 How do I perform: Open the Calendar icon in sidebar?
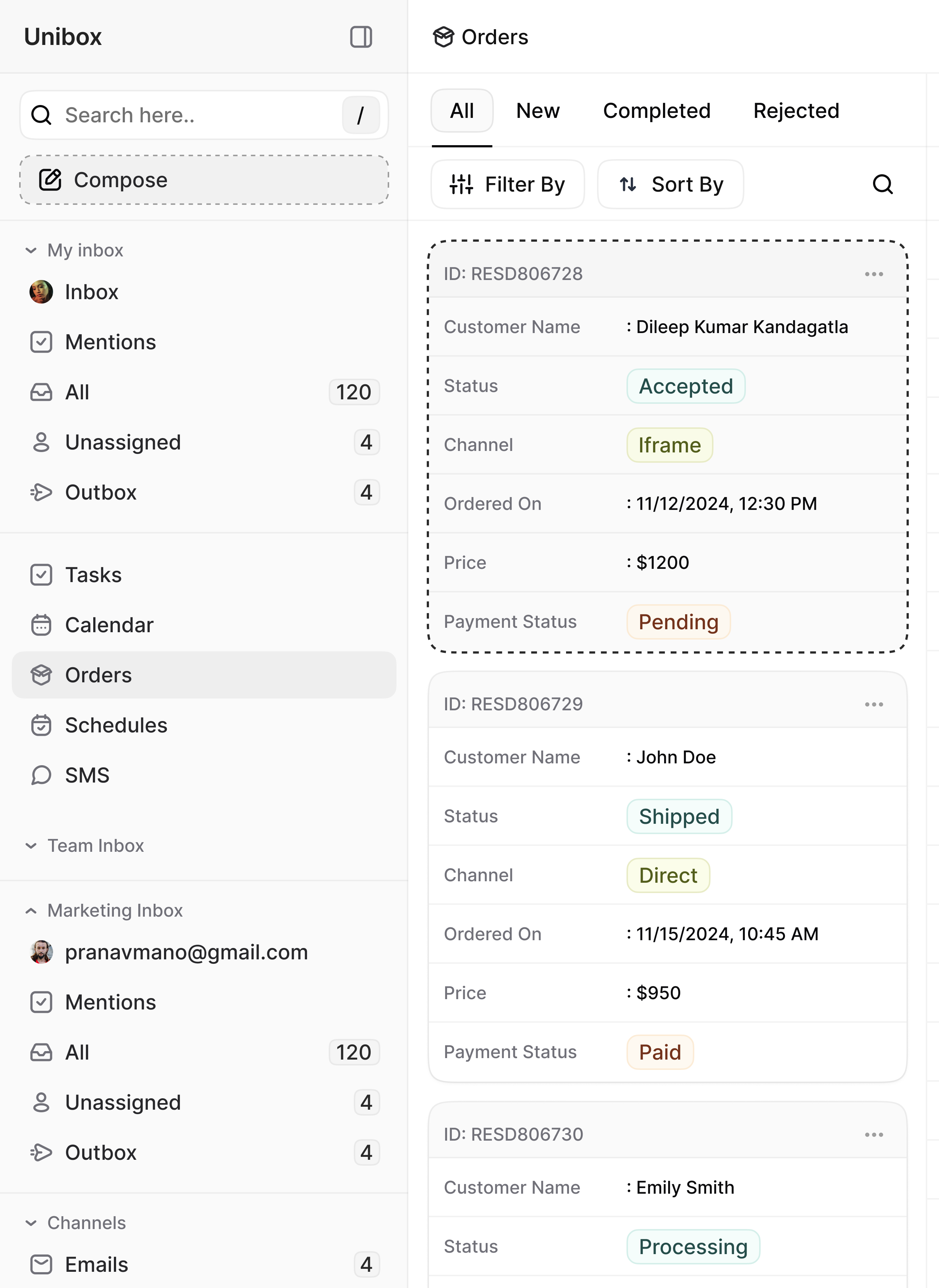click(41, 625)
